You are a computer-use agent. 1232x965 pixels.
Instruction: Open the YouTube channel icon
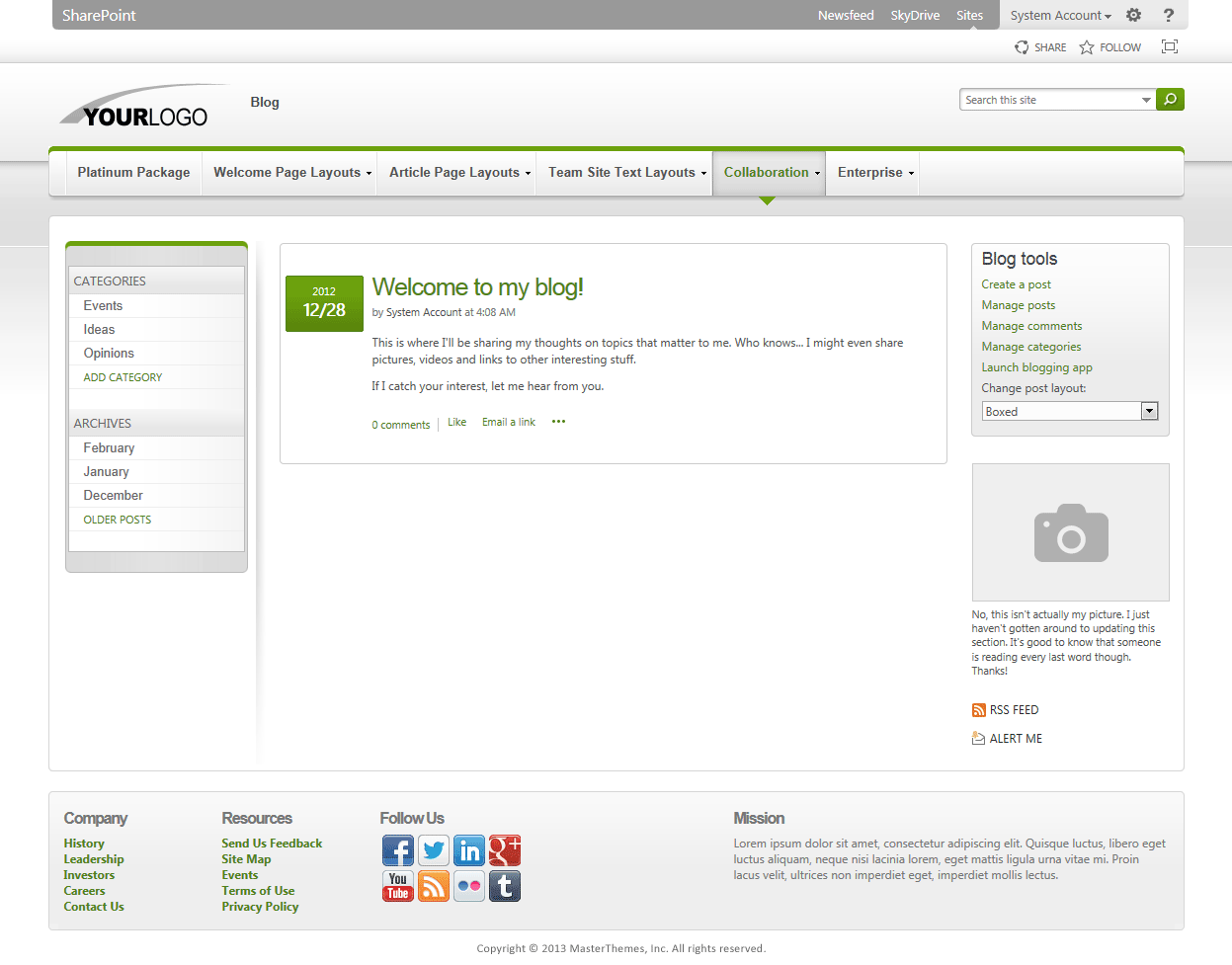pyautogui.click(x=398, y=886)
